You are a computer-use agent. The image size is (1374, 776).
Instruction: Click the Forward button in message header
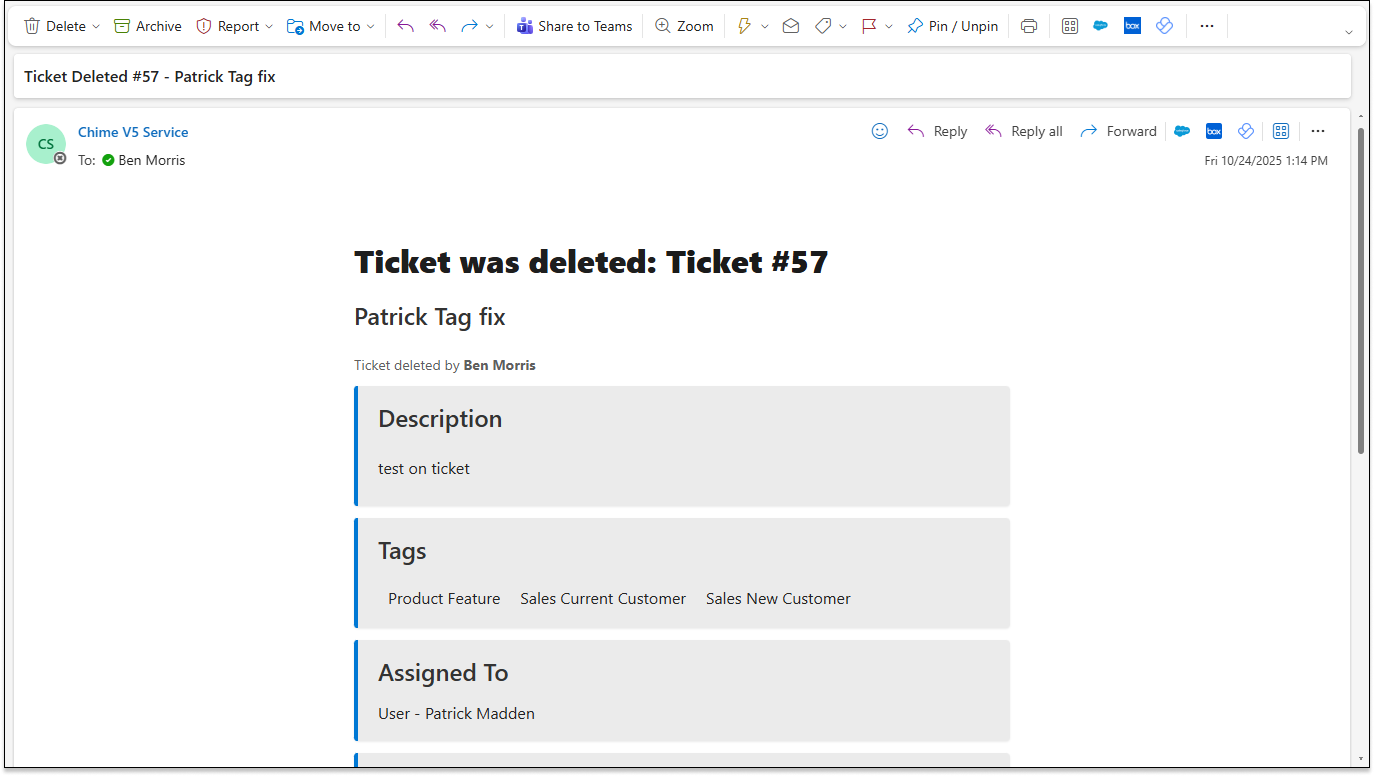1118,131
